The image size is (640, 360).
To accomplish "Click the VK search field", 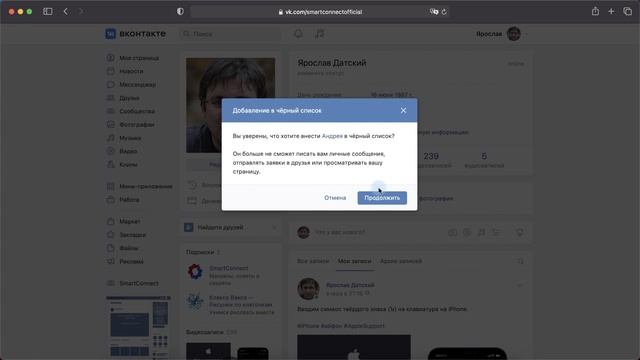I will coord(231,34).
